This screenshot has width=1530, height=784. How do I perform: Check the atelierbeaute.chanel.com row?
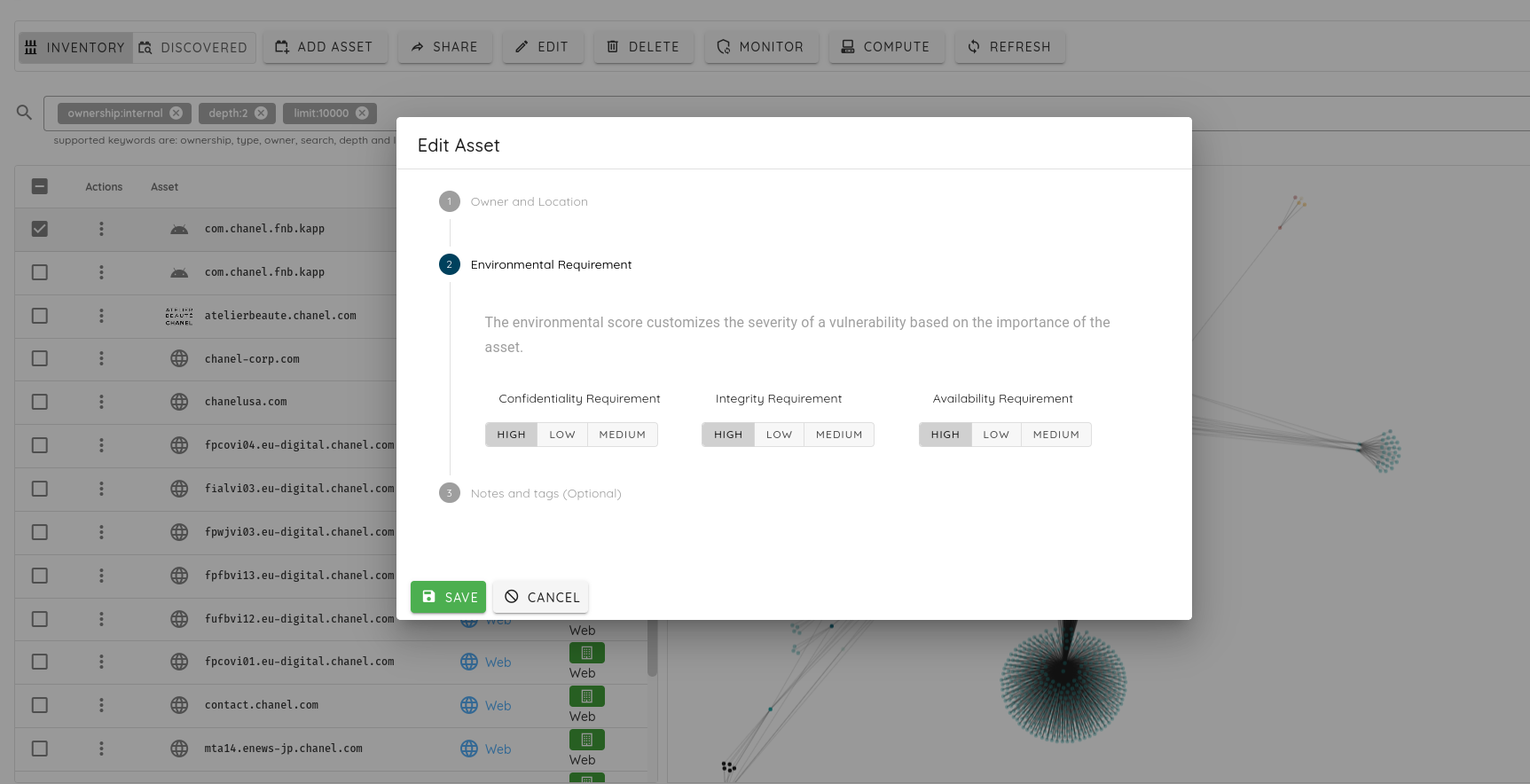tap(39, 316)
